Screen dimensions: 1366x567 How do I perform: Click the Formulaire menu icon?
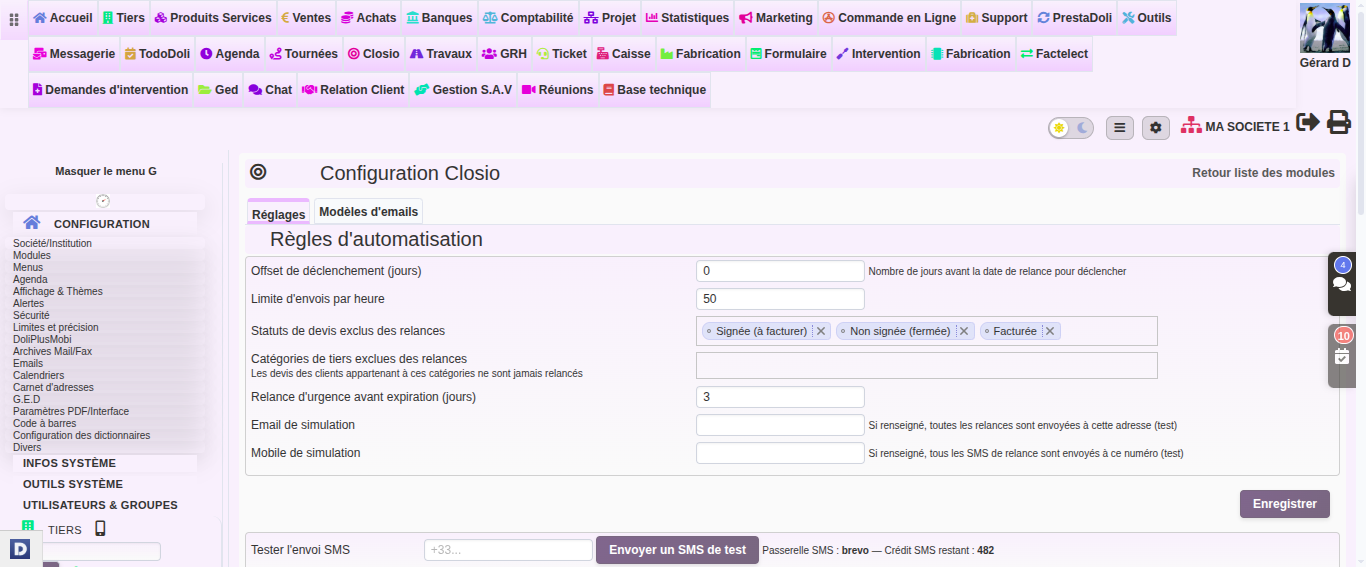pyautogui.click(x=755, y=54)
